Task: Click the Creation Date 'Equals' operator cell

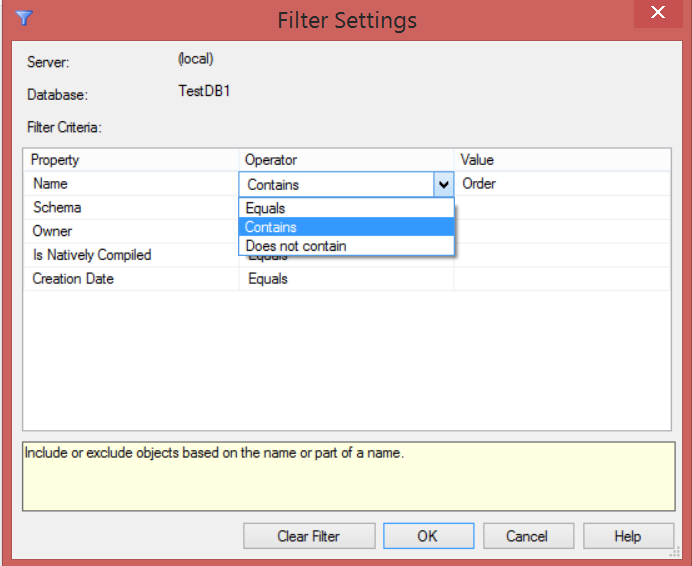Action: click(x=268, y=279)
